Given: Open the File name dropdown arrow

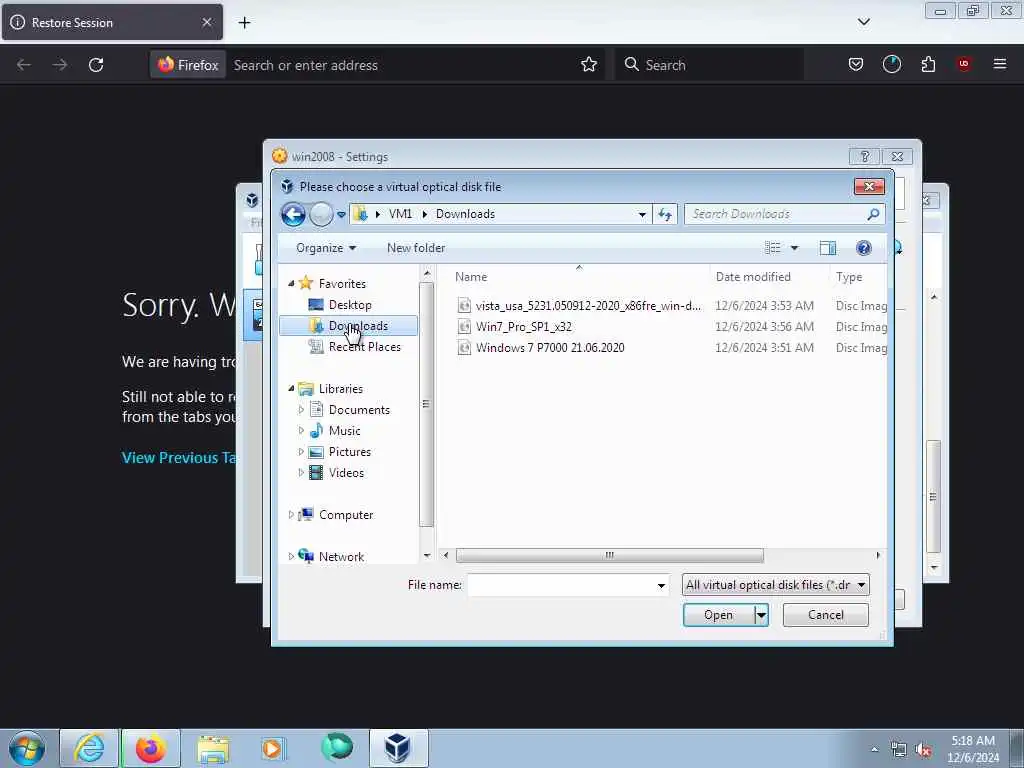Looking at the screenshot, I should tap(661, 585).
